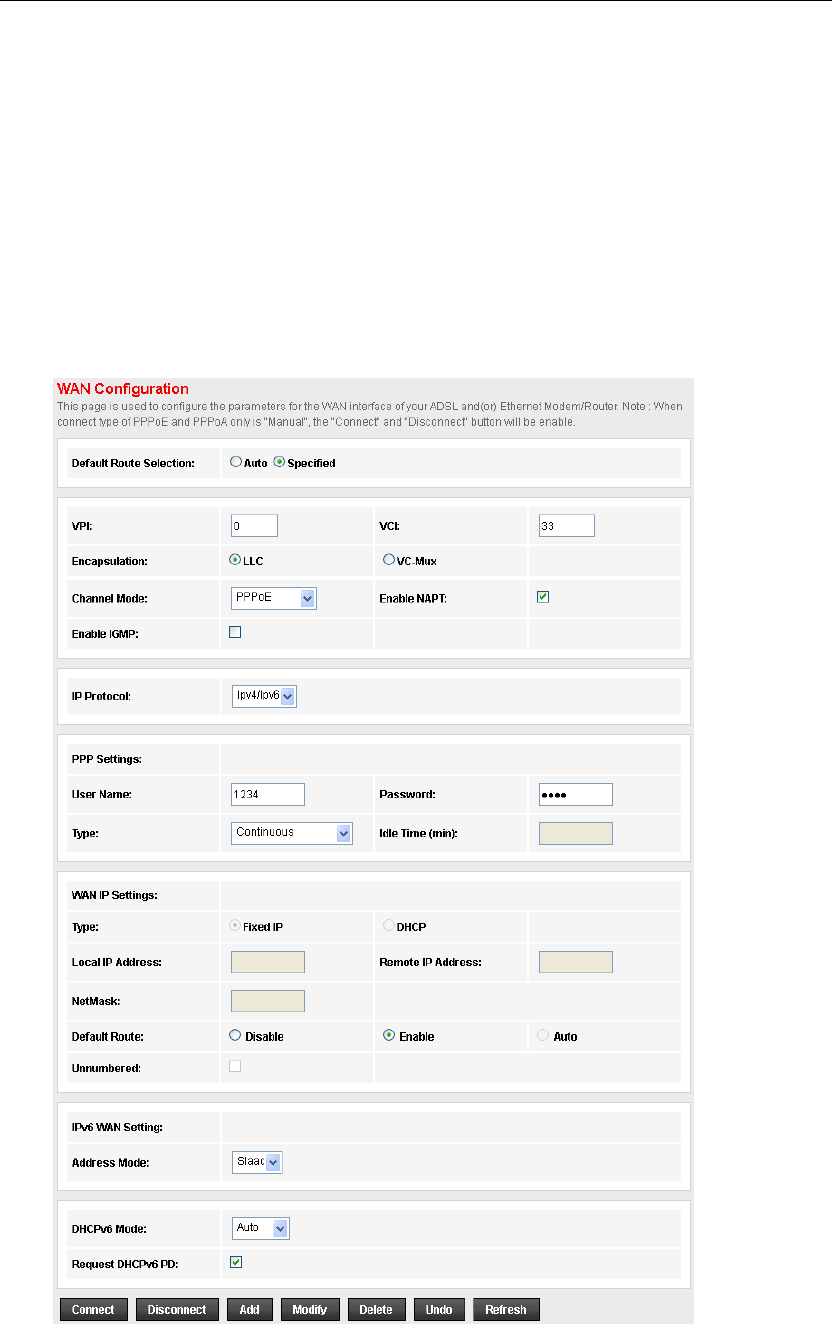Click the VPI input field
Screen dimensions: 832x1324
254,525
